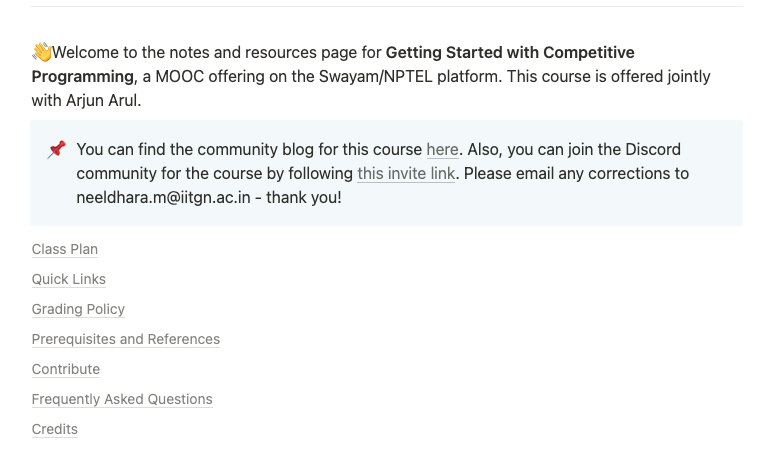
Task: View Frequently Asked Questions page
Action: pos(122,399)
